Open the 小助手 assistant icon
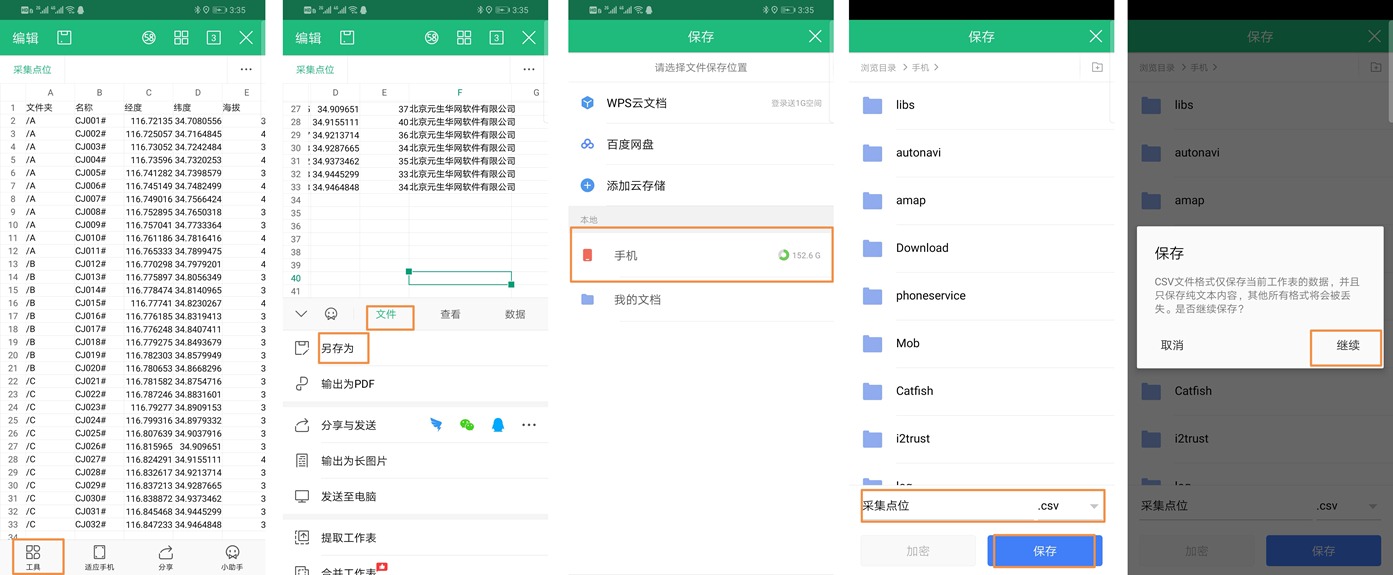1393x575 pixels. [232, 556]
